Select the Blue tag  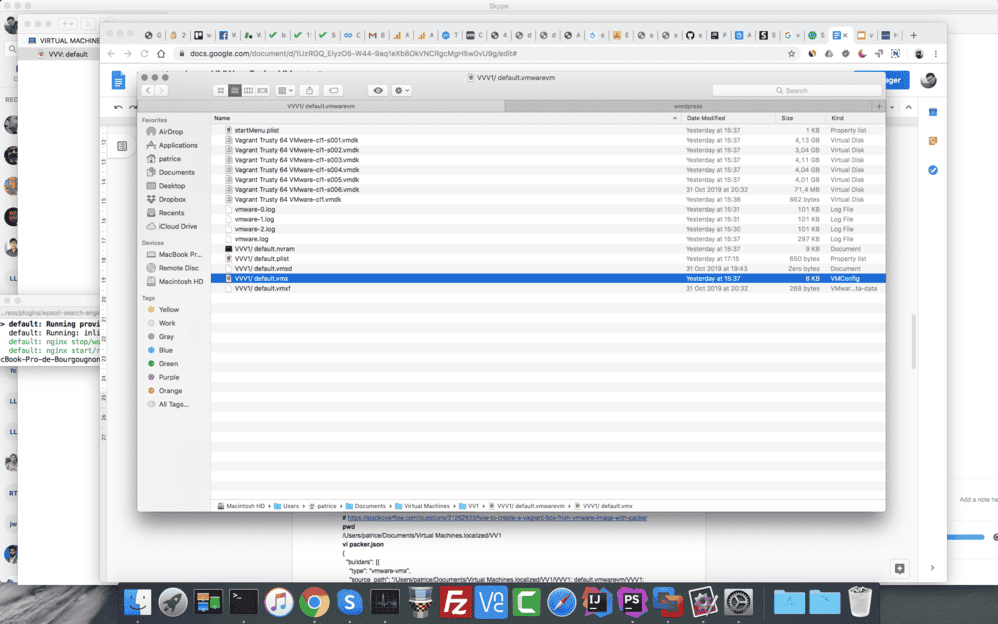click(x=160, y=350)
